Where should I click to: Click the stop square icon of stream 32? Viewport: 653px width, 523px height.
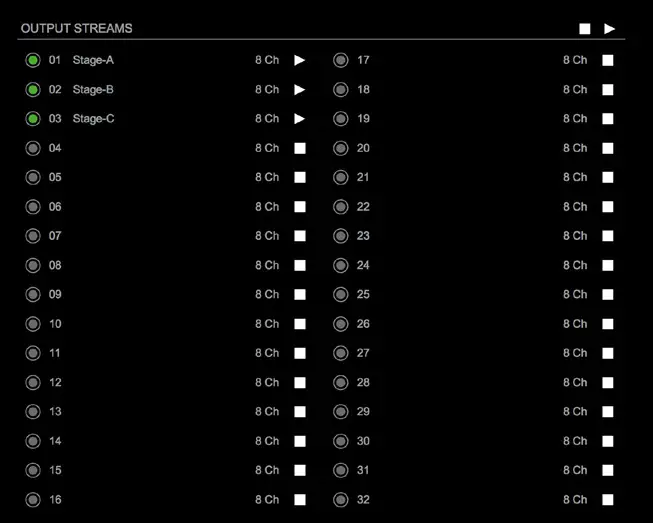click(608, 499)
